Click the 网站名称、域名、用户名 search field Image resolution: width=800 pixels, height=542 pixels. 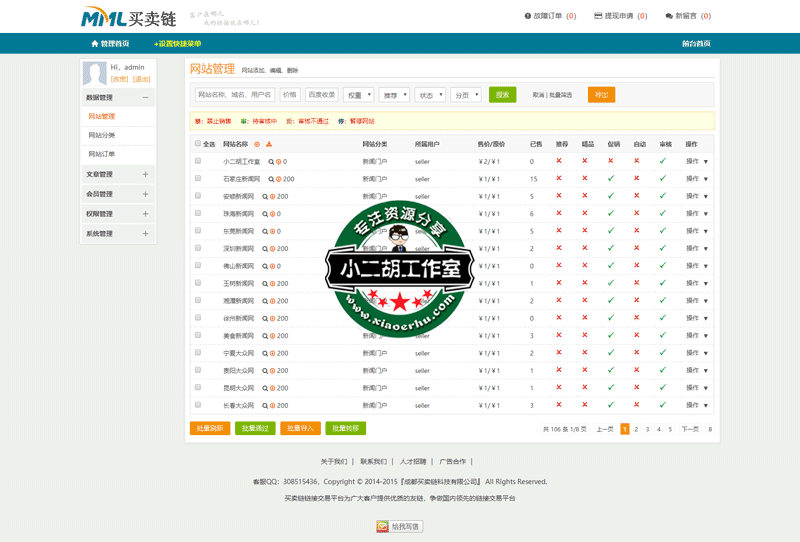coord(235,95)
